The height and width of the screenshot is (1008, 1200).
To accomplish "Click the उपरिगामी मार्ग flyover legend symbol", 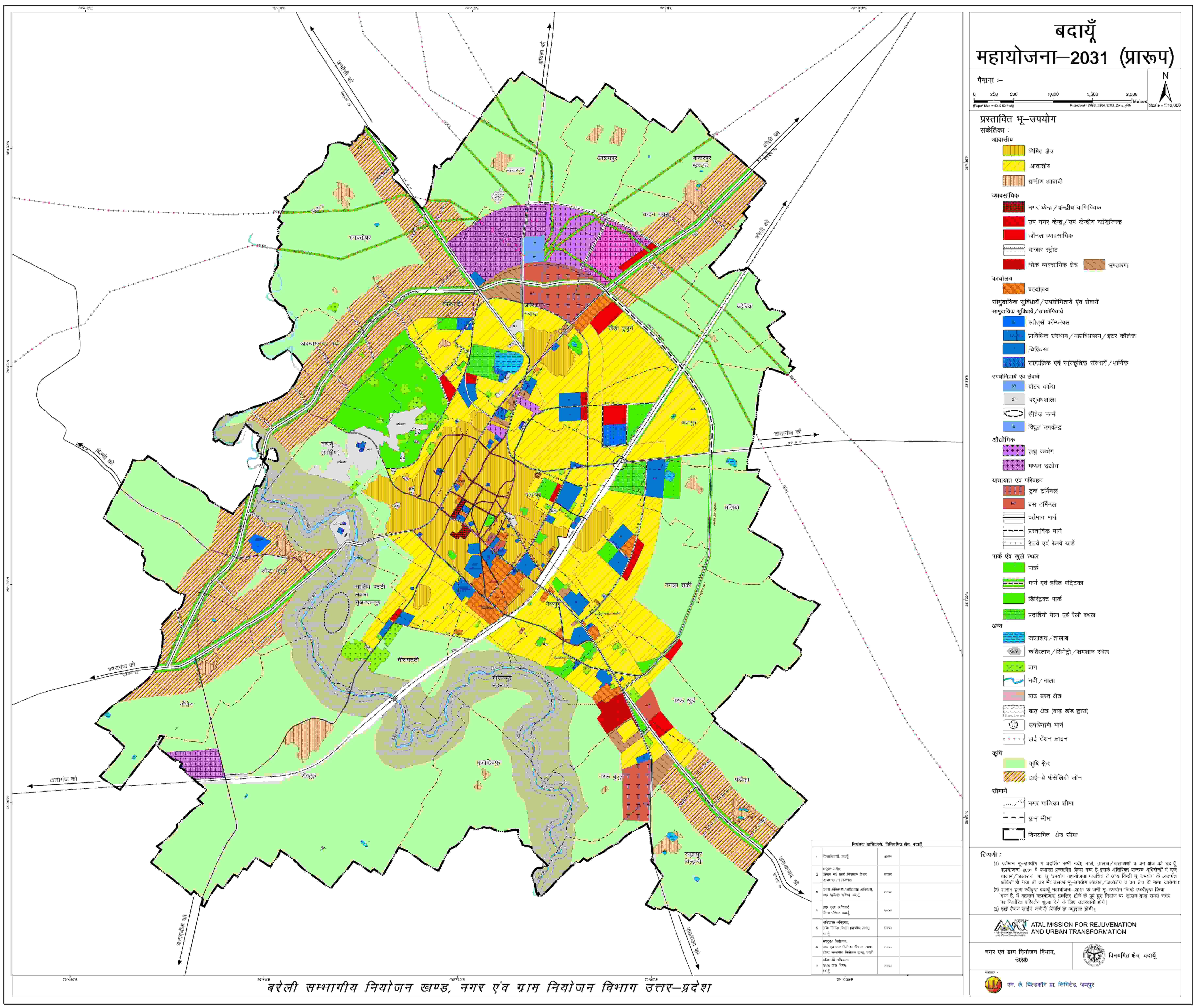I will (1014, 725).
